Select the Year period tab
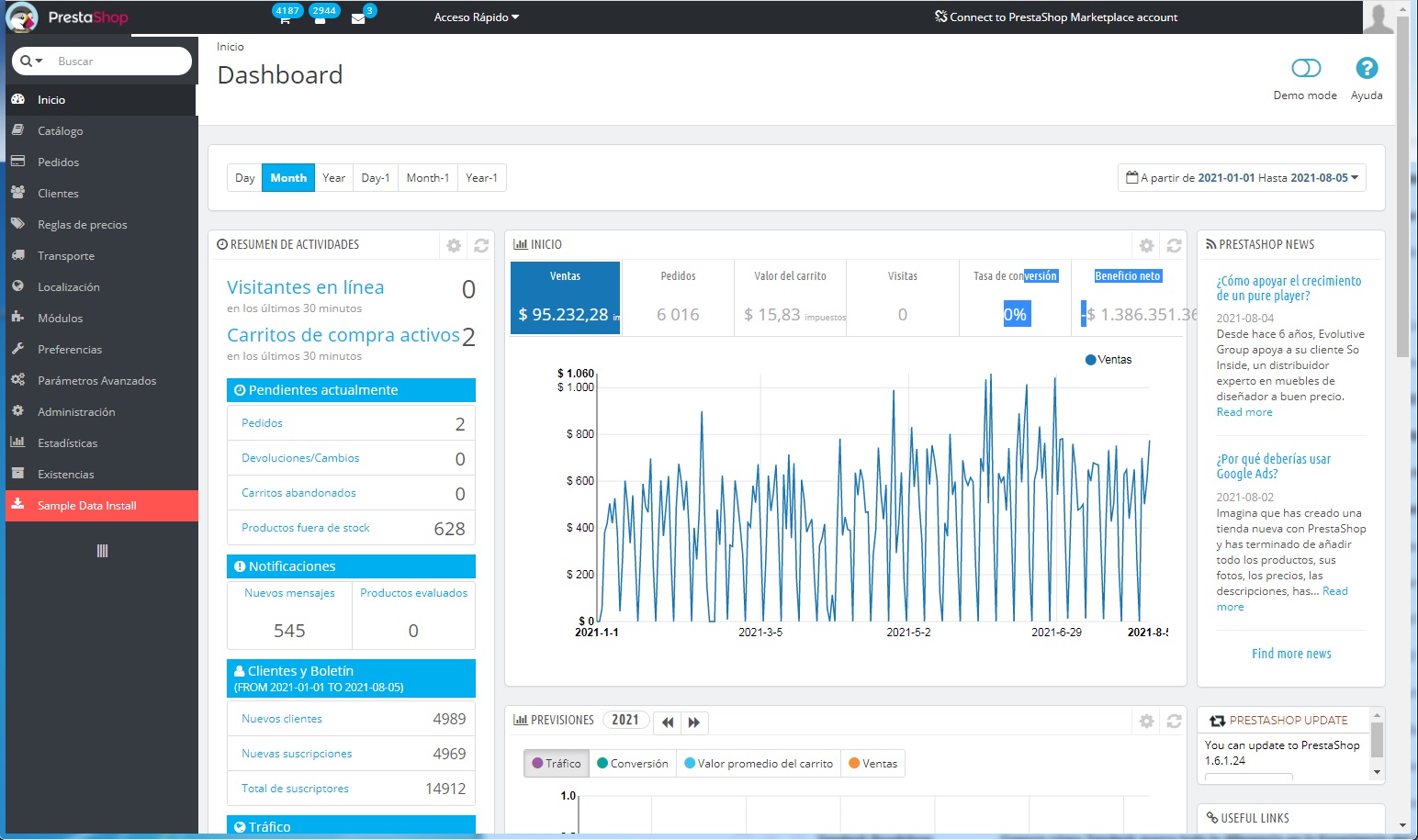Screen dimensions: 1418x840 pyautogui.click(x=333, y=178)
